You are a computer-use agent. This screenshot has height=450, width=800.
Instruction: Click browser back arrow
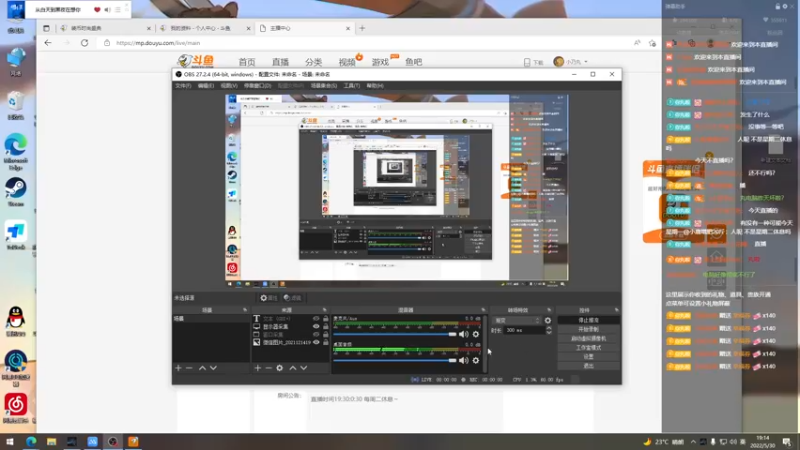pyautogui.click(x=48, y=43)
